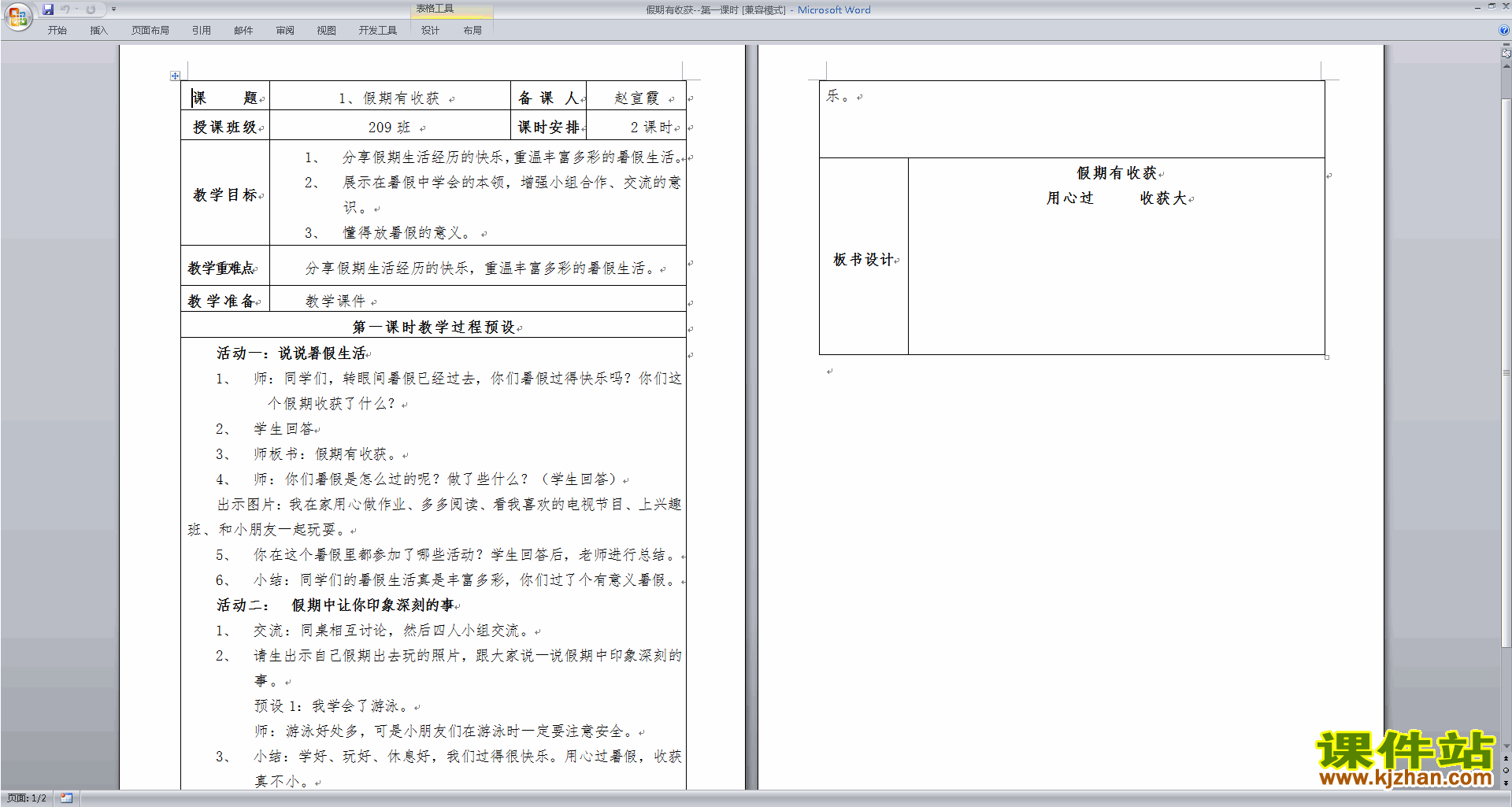Switch to the 开始 ribbon tab

click(57, 31)
